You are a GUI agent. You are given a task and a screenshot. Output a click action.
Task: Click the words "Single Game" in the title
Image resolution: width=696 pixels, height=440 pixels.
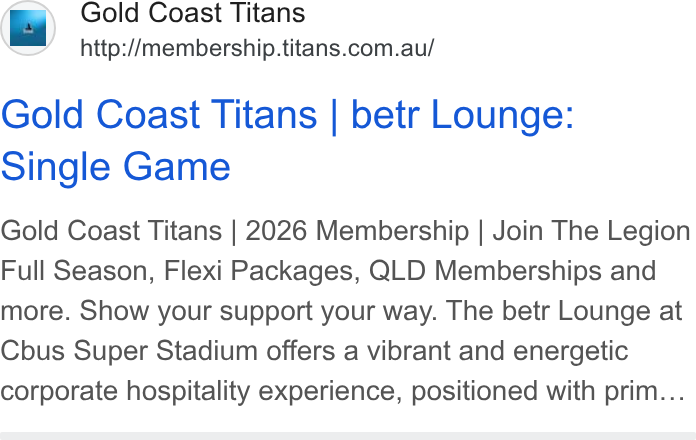116,167
